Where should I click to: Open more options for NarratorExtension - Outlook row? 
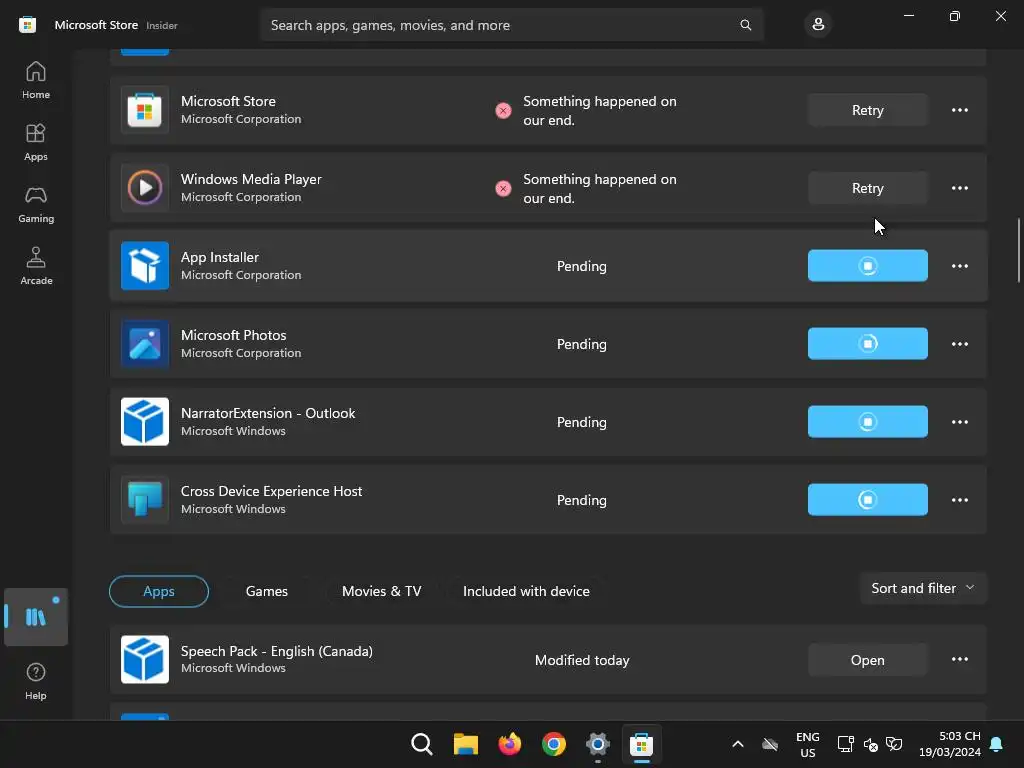click(x=959, y=422)
